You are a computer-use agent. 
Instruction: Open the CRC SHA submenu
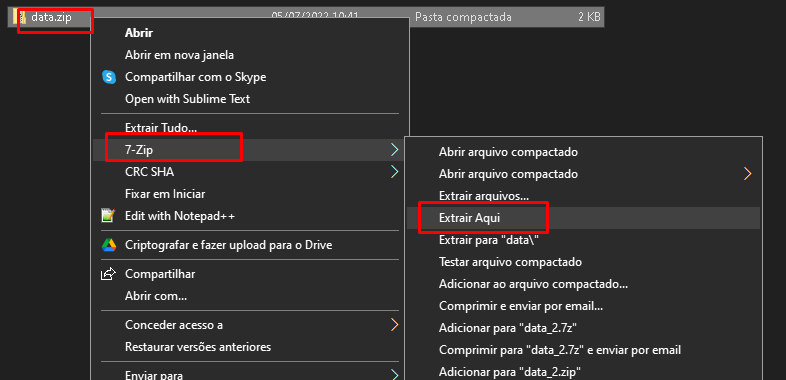click(247, 172)
